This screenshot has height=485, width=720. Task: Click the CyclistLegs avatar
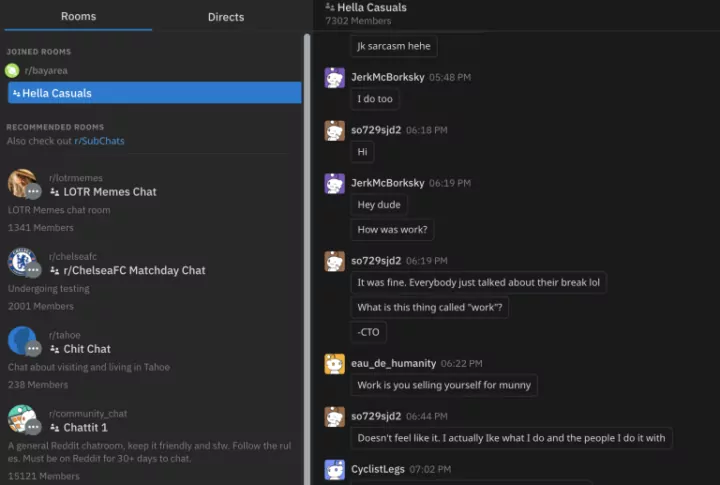(x=335, y=469)
